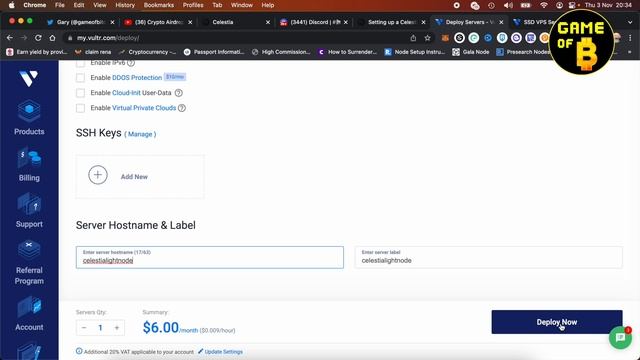Switch to the Discord tab
640x360 pixels.
[x=314, y=22]
